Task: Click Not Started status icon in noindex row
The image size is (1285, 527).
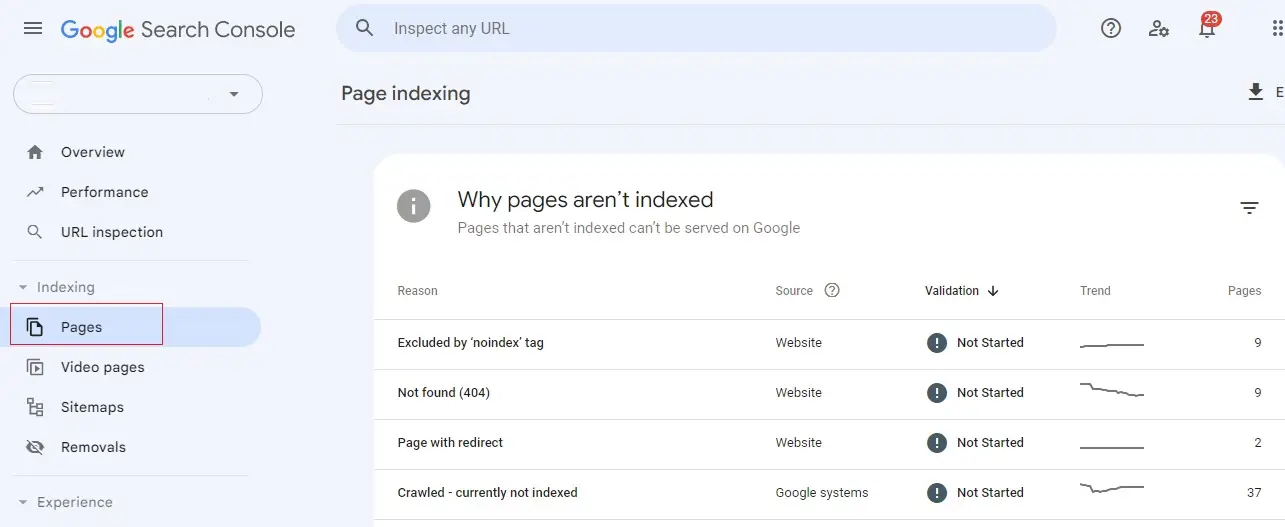Action: coord(936,343)
